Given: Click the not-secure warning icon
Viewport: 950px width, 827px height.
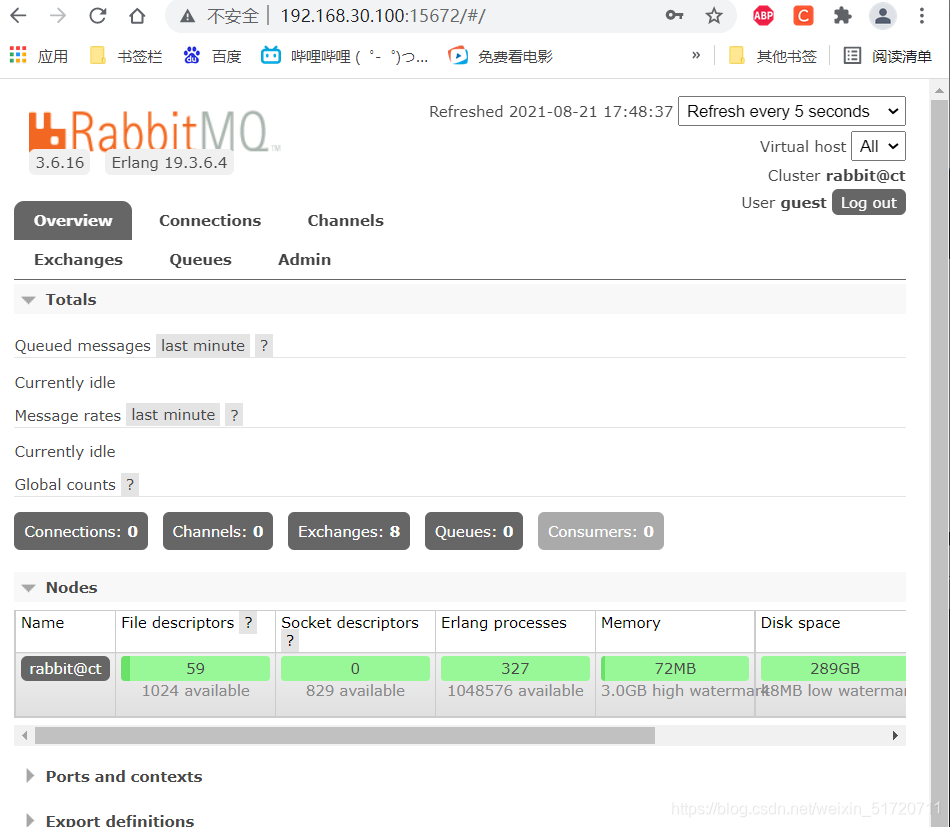Looking at the screenshot, I should tap(188, 16).
